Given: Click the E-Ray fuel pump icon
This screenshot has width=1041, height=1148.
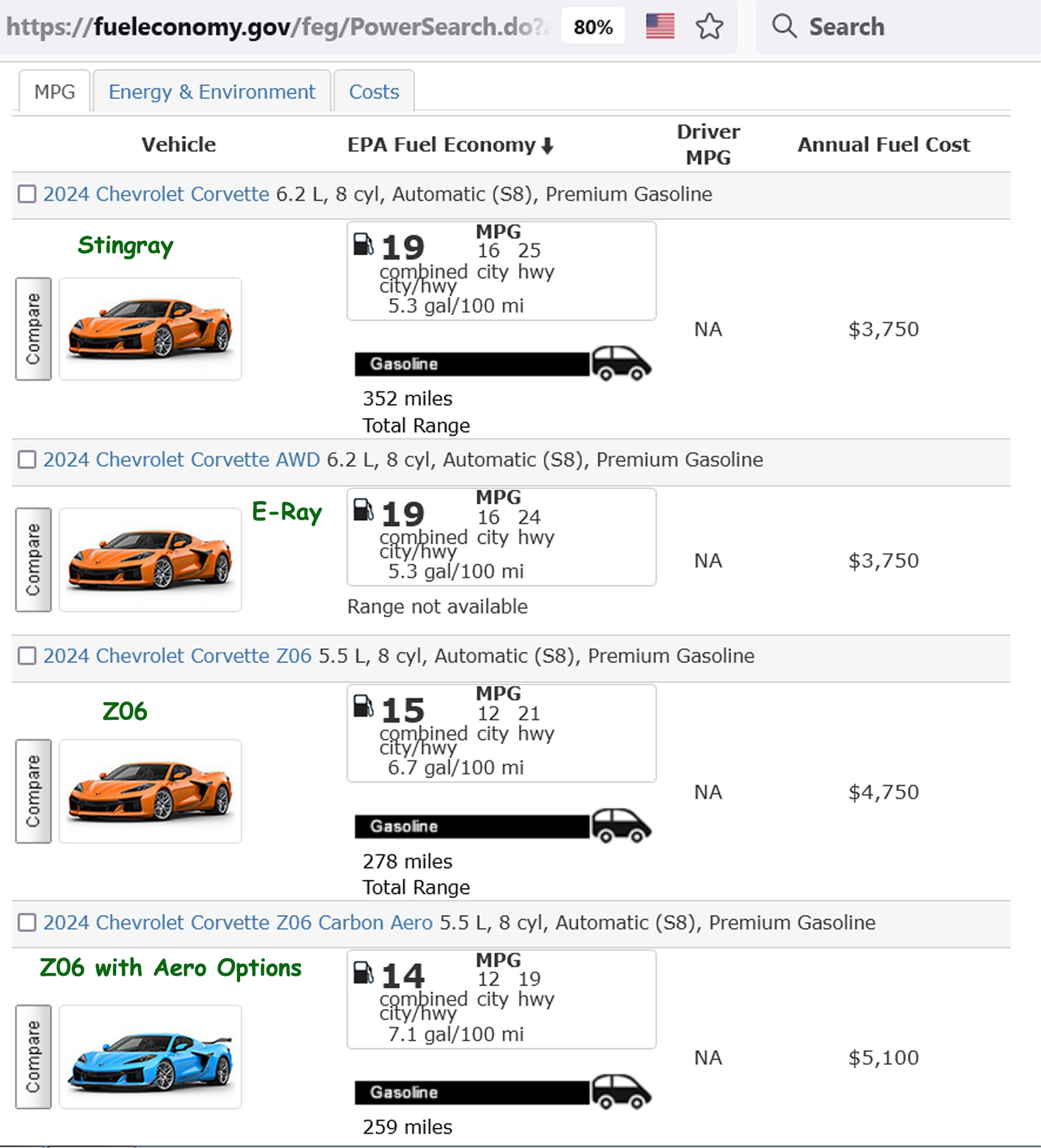Looking at the screenshot, I should click(x=363, y=510).
